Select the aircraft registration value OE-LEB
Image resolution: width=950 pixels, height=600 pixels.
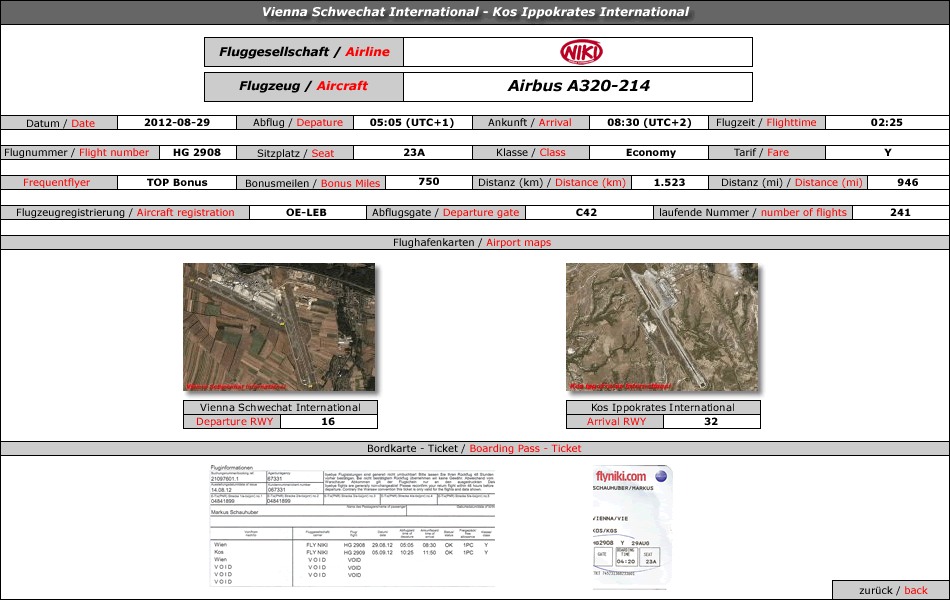pos(307,213)
